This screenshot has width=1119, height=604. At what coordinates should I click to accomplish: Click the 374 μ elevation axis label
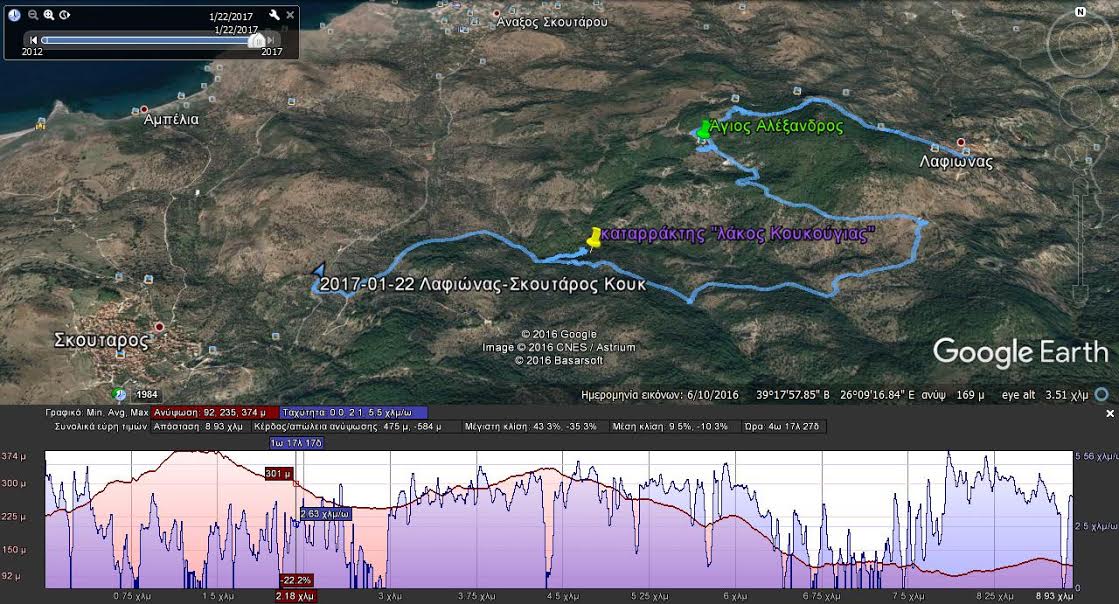[13, 456]
